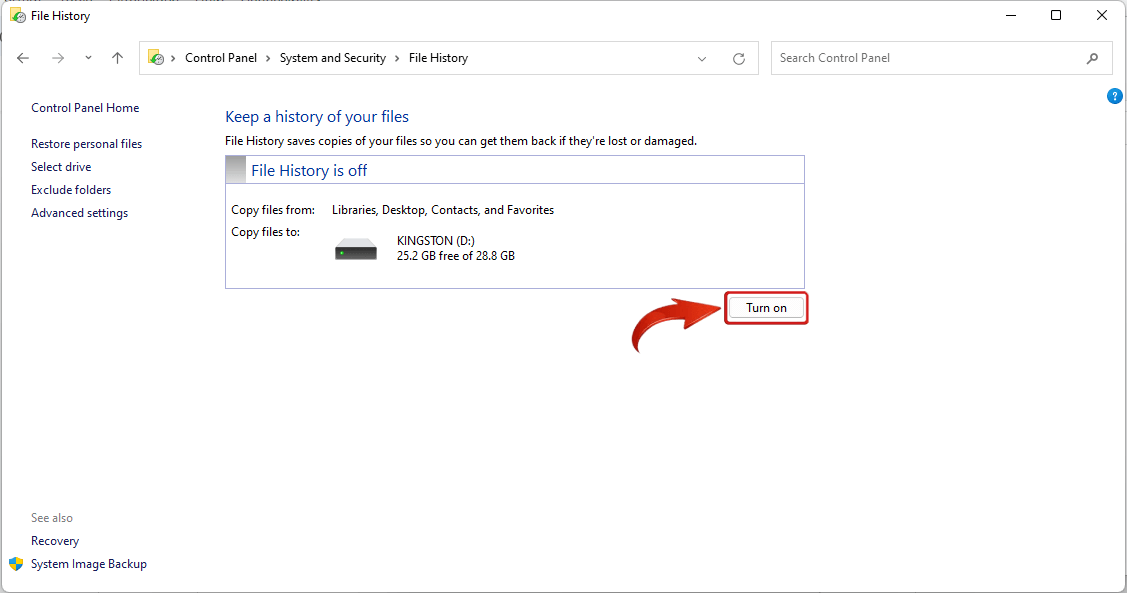Open the address bar dropdown arrow
This screenshot has height=593, width=1127.
click(x=701, y=58)
